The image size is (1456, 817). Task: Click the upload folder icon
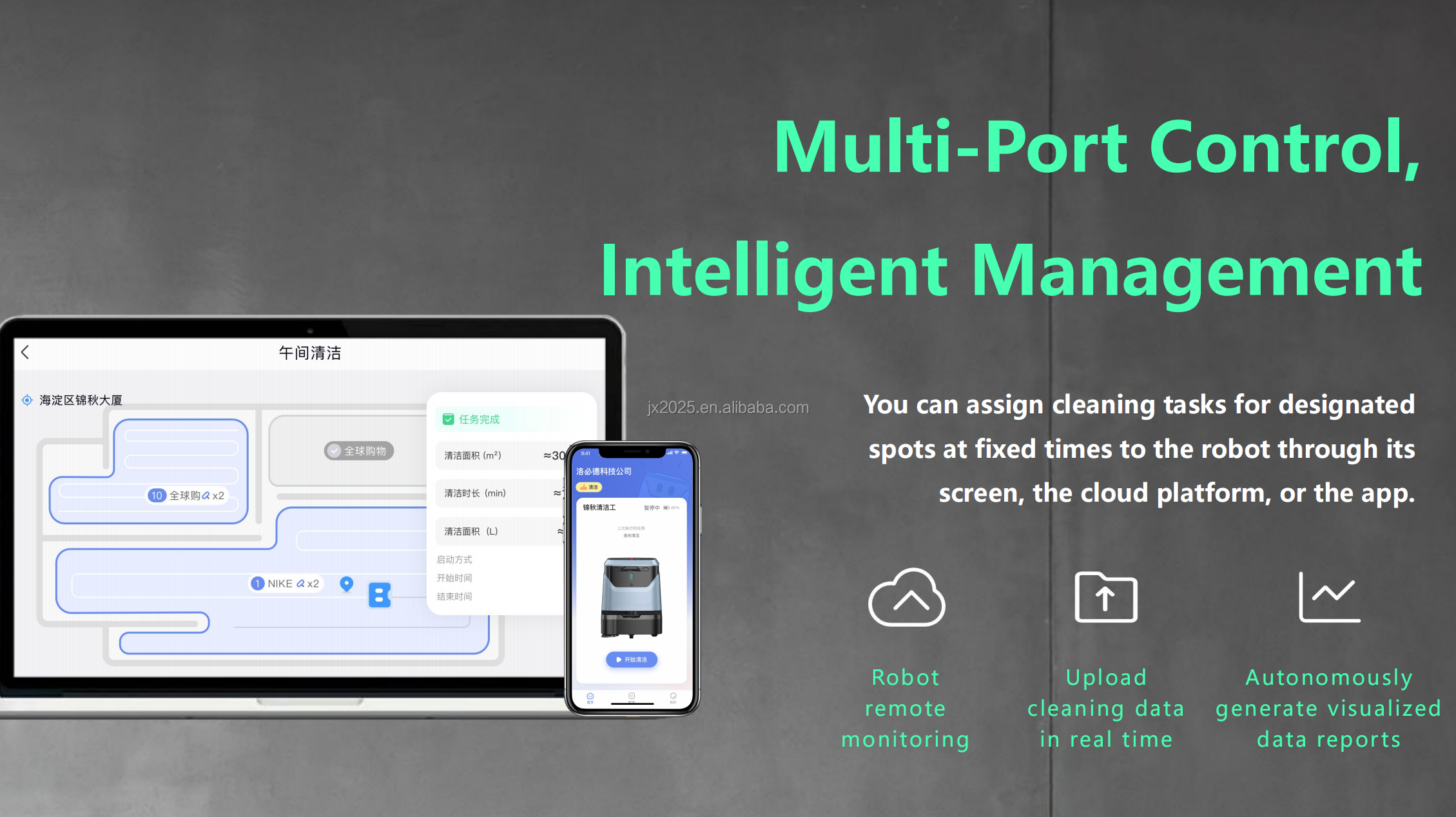click(1106, 597)
